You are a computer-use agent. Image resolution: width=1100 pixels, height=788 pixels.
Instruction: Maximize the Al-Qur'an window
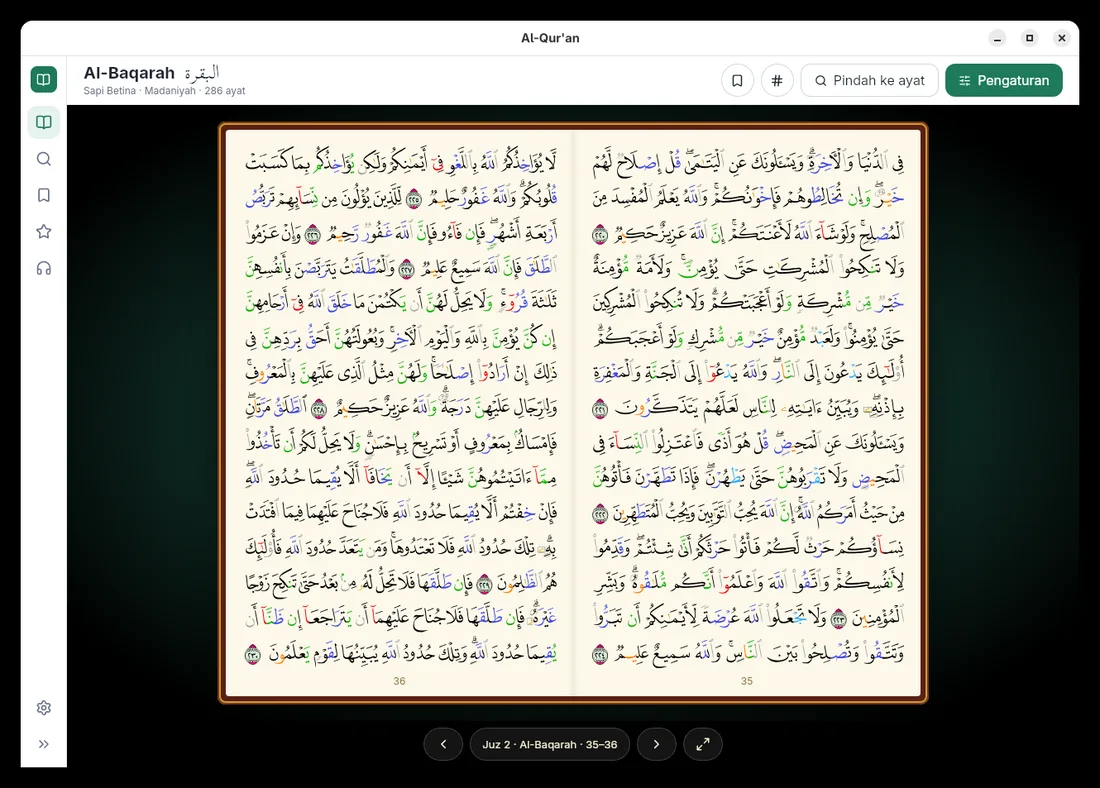(1029, 38)
